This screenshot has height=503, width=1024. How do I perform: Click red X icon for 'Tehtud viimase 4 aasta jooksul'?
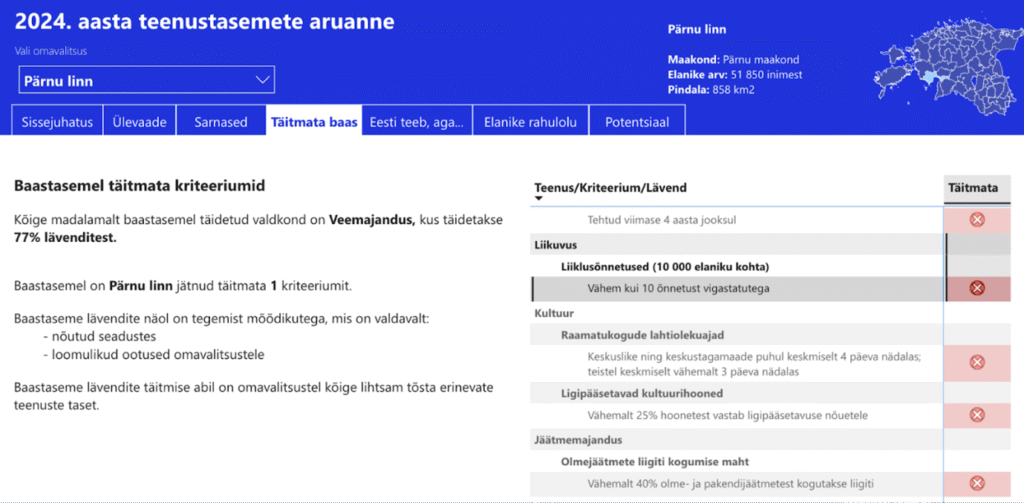(x=977, y=220)
